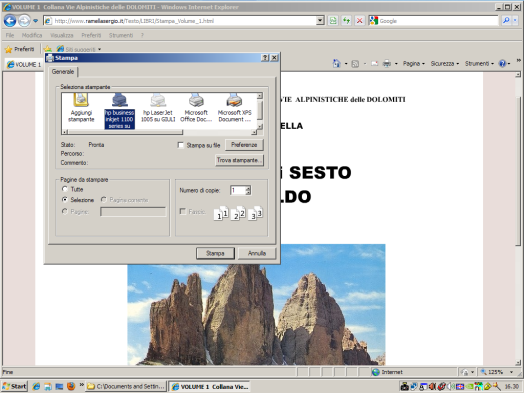Open the Strumenti menu in menu bar

(x=121, y=35)
